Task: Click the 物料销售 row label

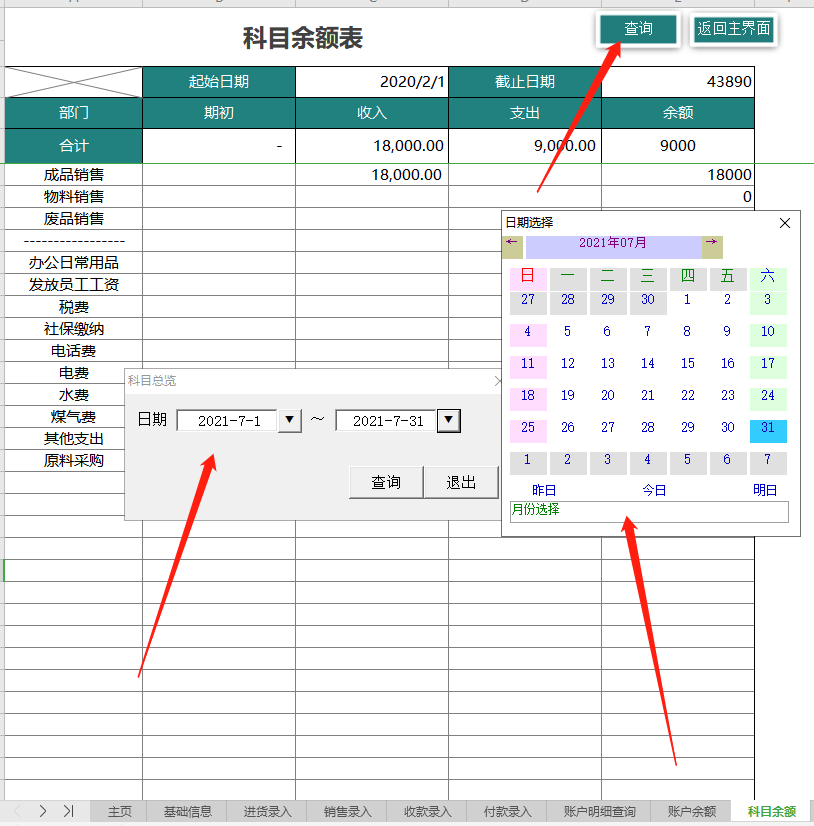Action: [x=74, y=196]
